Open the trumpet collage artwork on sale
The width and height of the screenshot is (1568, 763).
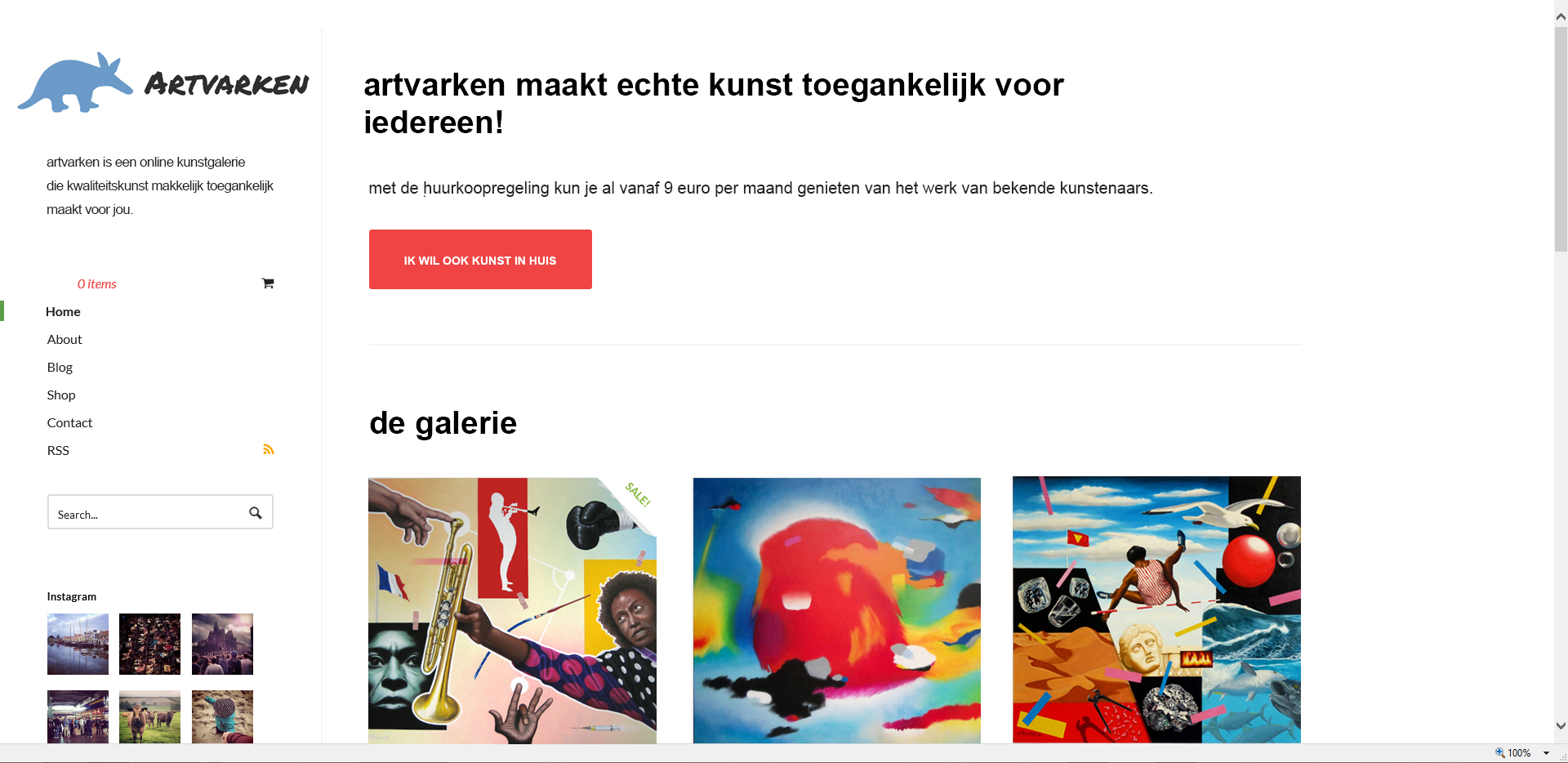(512, 610)
